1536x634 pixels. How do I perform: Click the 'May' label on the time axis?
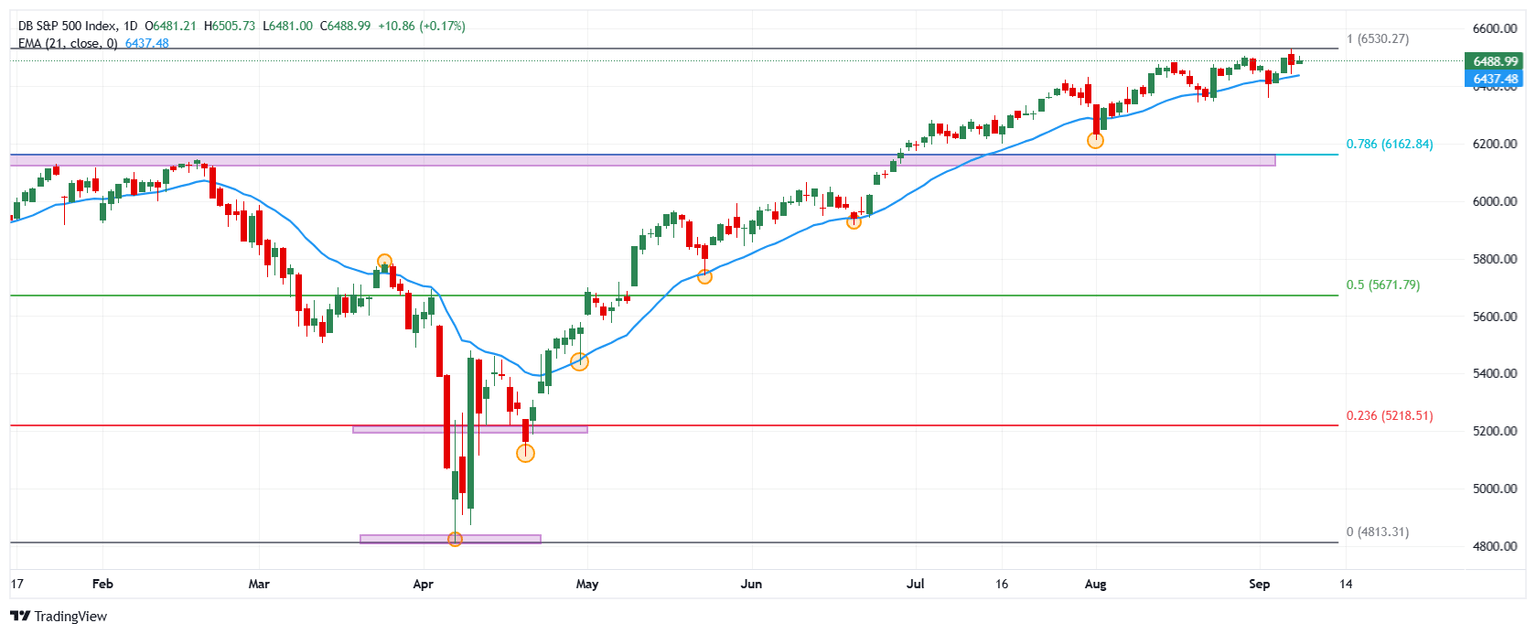[x=587, y=583]
